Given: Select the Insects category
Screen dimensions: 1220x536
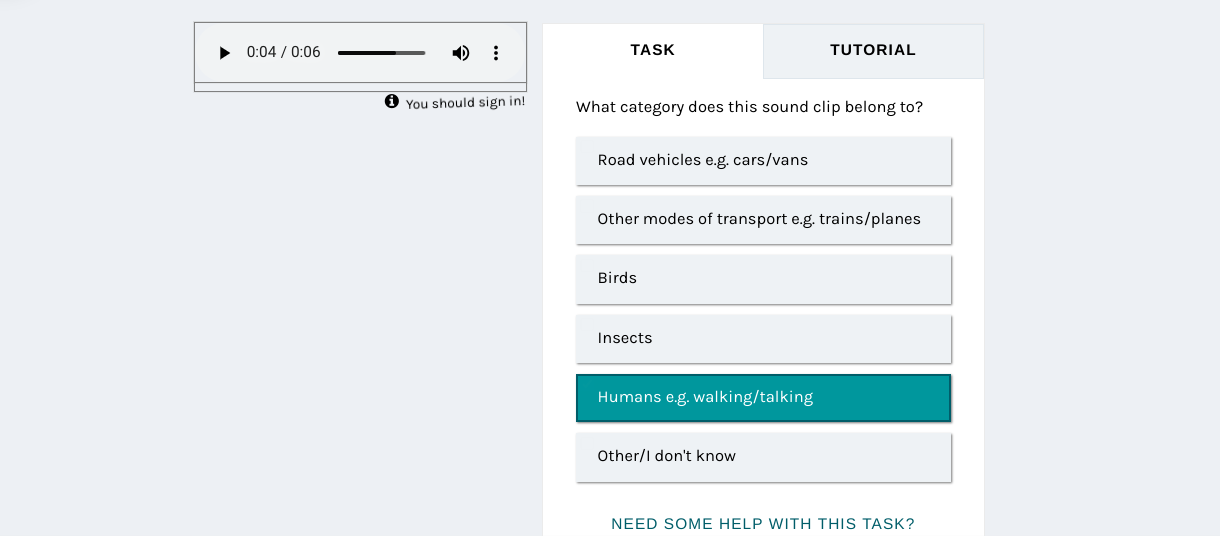Looking at the screenshot, I should coord(763,338).
